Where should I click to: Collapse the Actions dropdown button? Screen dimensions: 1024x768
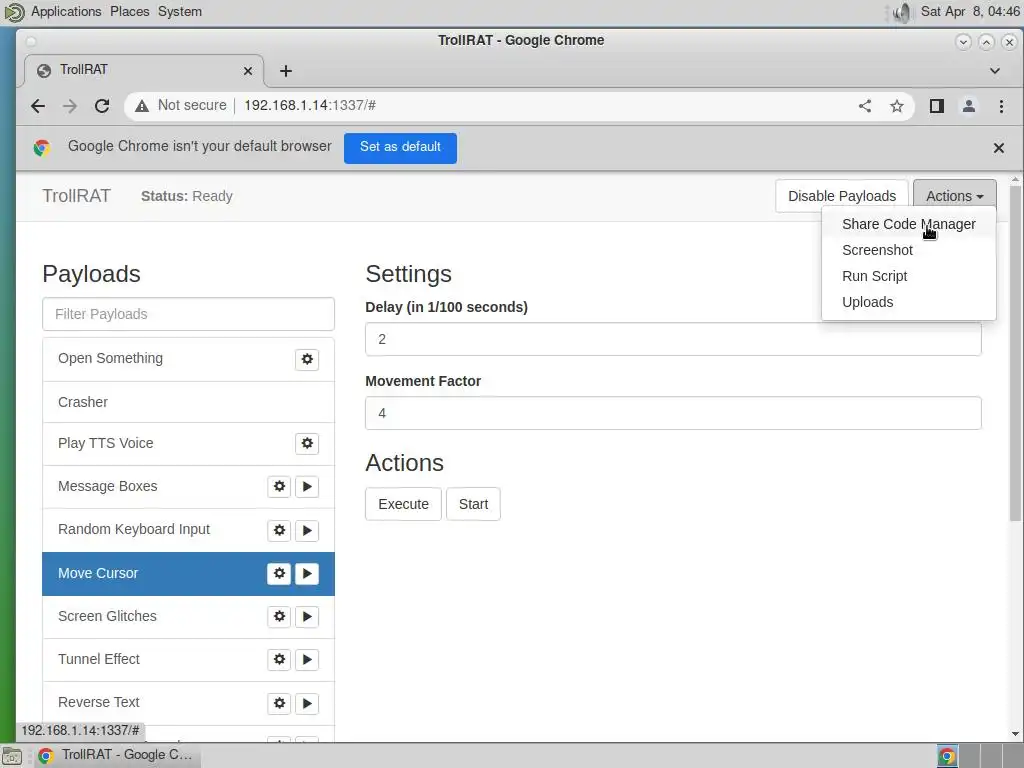click(955, 196)
